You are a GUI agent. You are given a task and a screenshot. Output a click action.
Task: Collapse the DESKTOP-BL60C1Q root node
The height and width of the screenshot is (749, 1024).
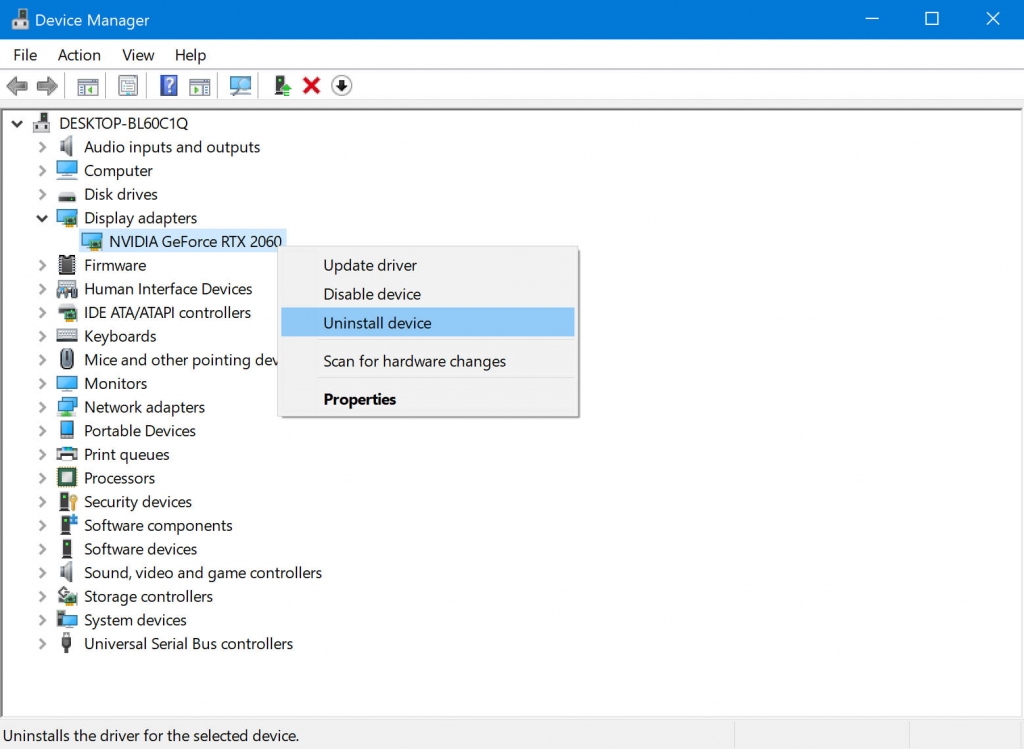[x=17, y=122]
